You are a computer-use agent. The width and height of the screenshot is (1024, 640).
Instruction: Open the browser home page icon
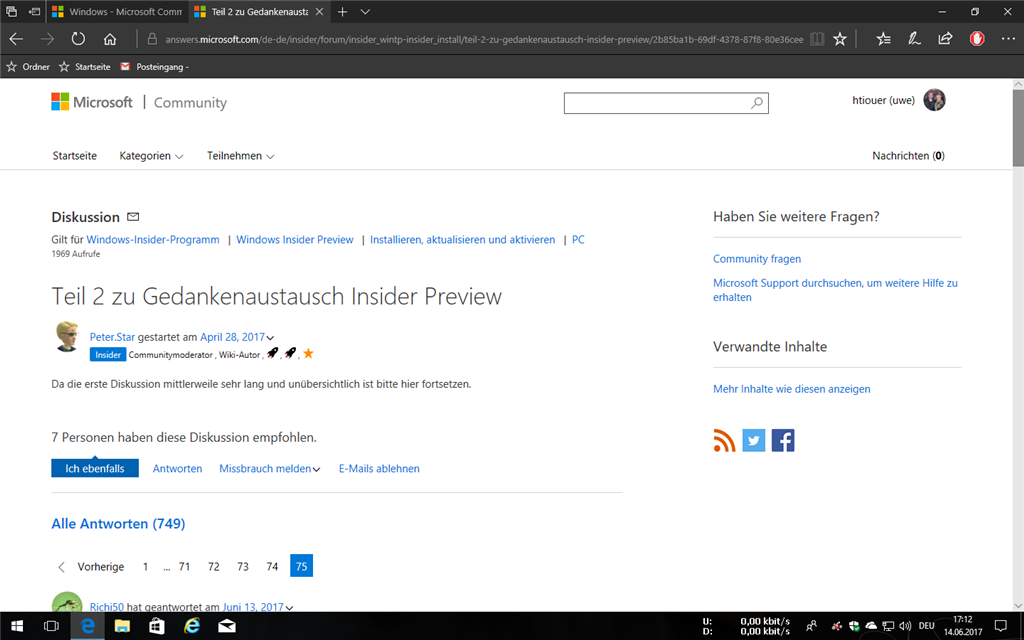(110, 39)
